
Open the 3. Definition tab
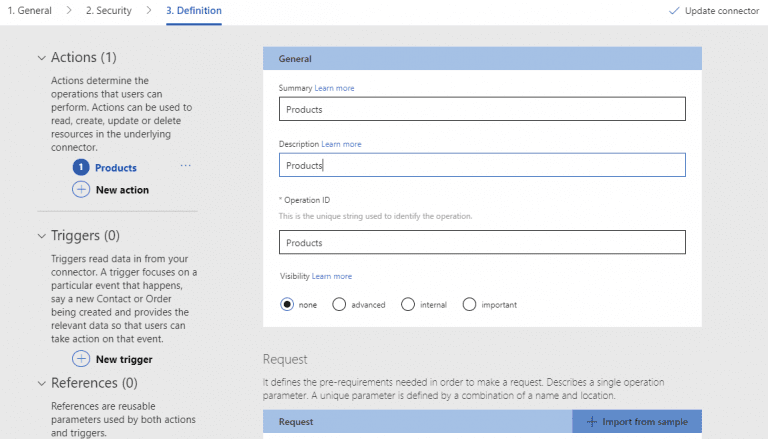[x=193, y=11]
